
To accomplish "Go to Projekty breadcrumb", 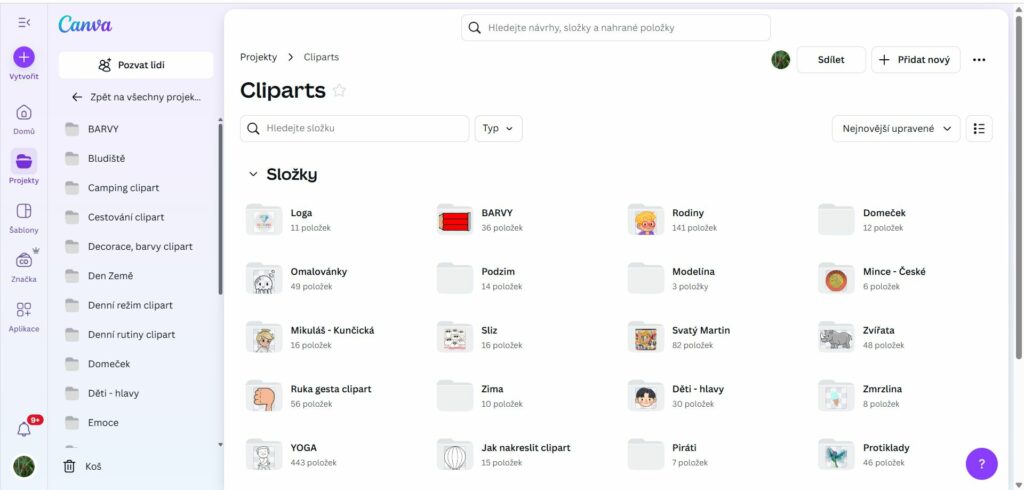I will click(x=258, y=58).
